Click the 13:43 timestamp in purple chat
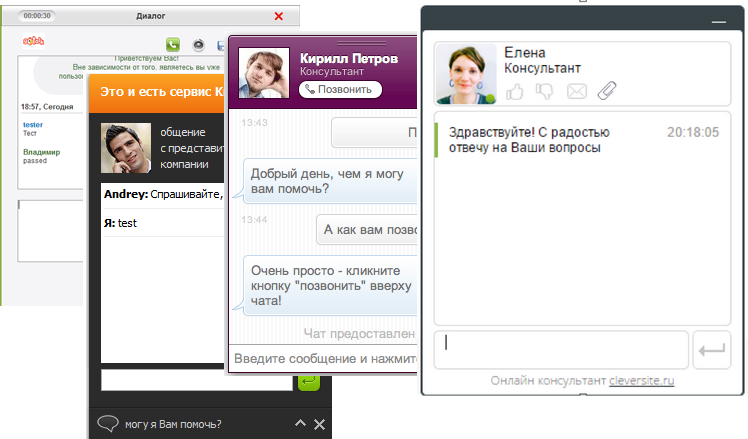Image resolution: width=748 pixels, height=439 pixels. (x=254, y=123)
